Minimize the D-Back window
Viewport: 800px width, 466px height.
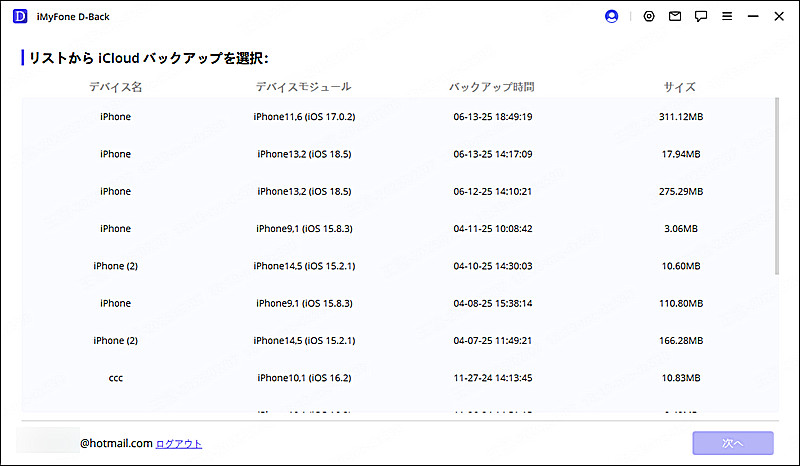click(753, 16)
